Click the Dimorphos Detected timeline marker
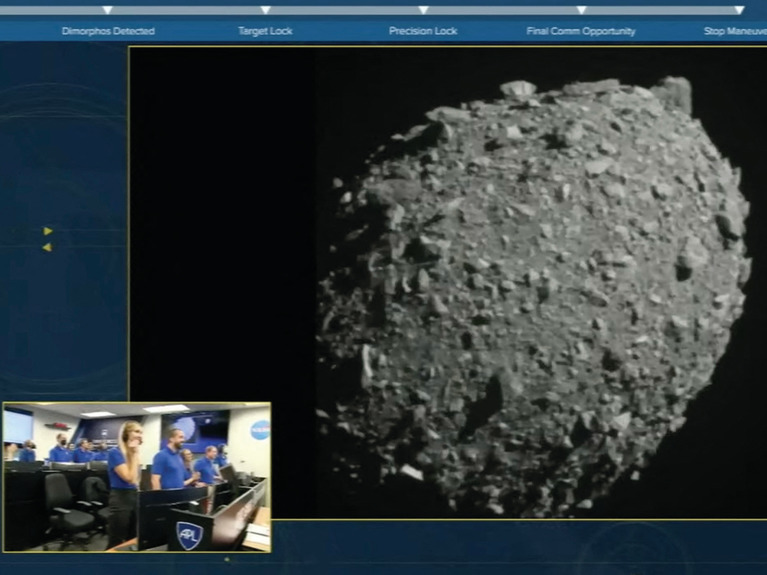This screenshot has width=767, height=575. point(108,10)
